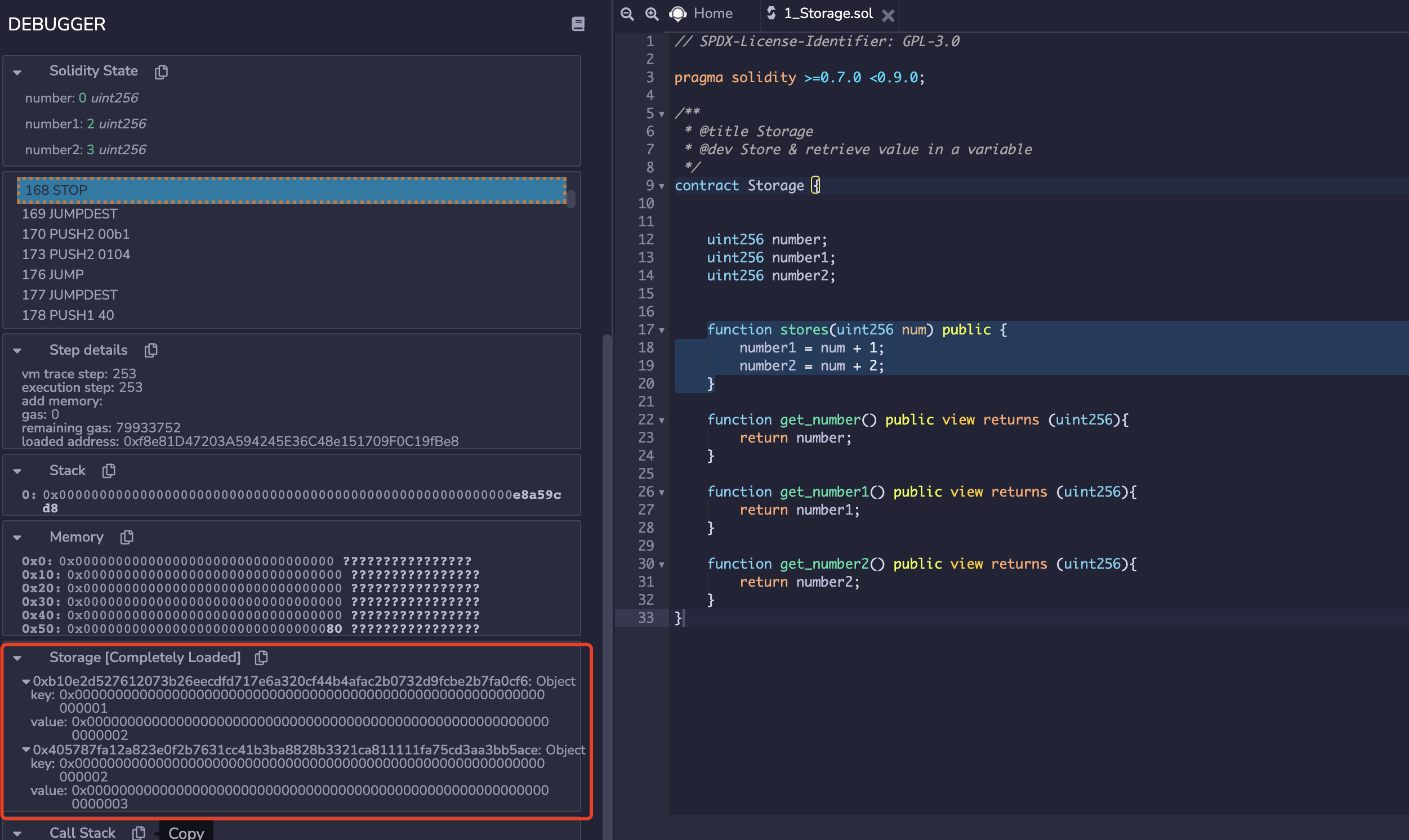Fold get_number1 function at line 26
Viewport: 1409px width, 840px height.
(x=661, y=493)
